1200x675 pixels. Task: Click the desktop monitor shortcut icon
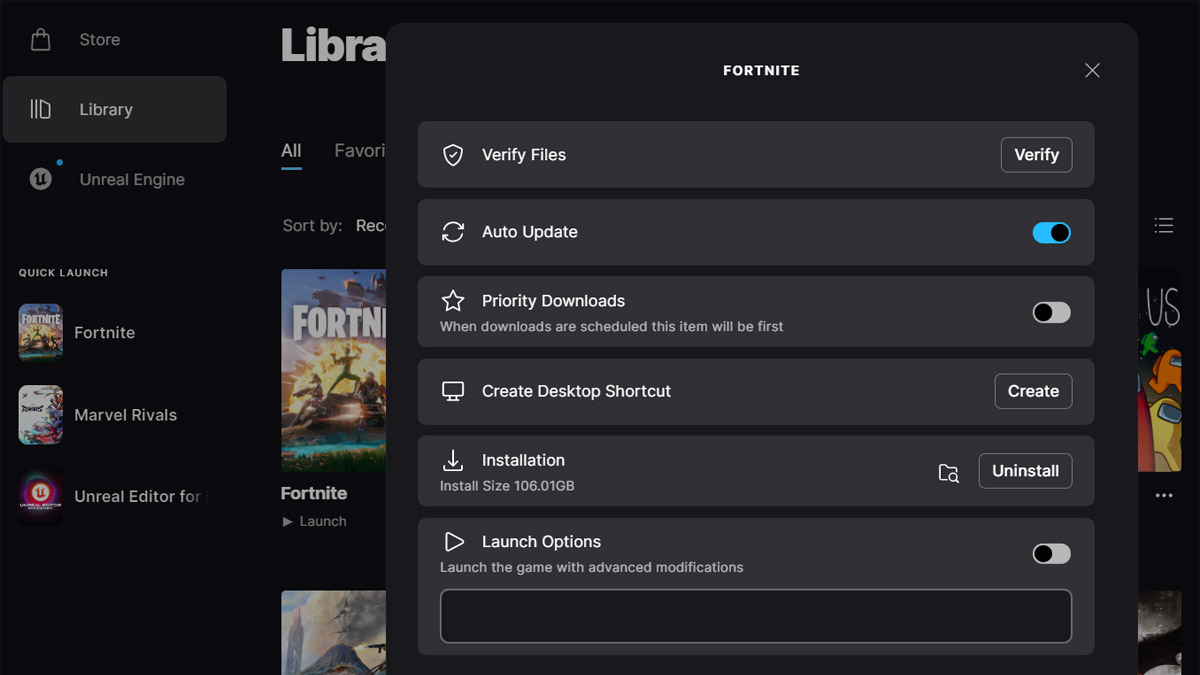tap(453, 391)
